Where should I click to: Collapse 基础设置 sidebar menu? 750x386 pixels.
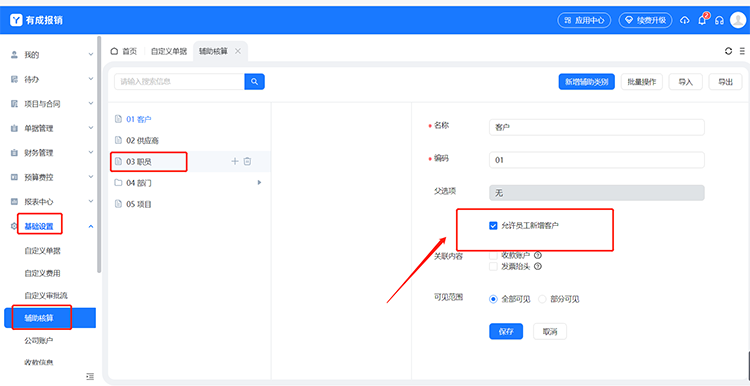pyautogui.click(x=51, y=226)
